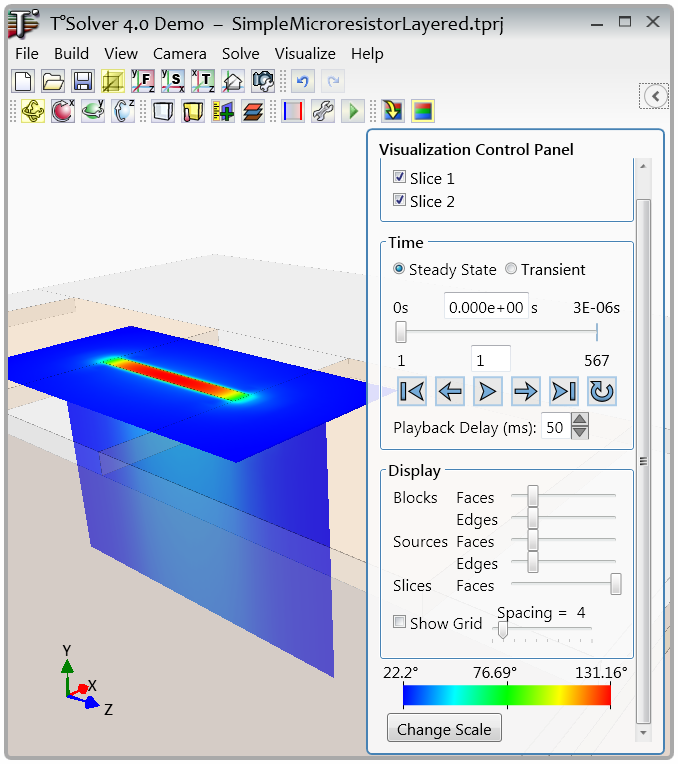The height and width of the screenshot is (764, 678).
Task: Jump to last time frame
Action: coord(564,391)
